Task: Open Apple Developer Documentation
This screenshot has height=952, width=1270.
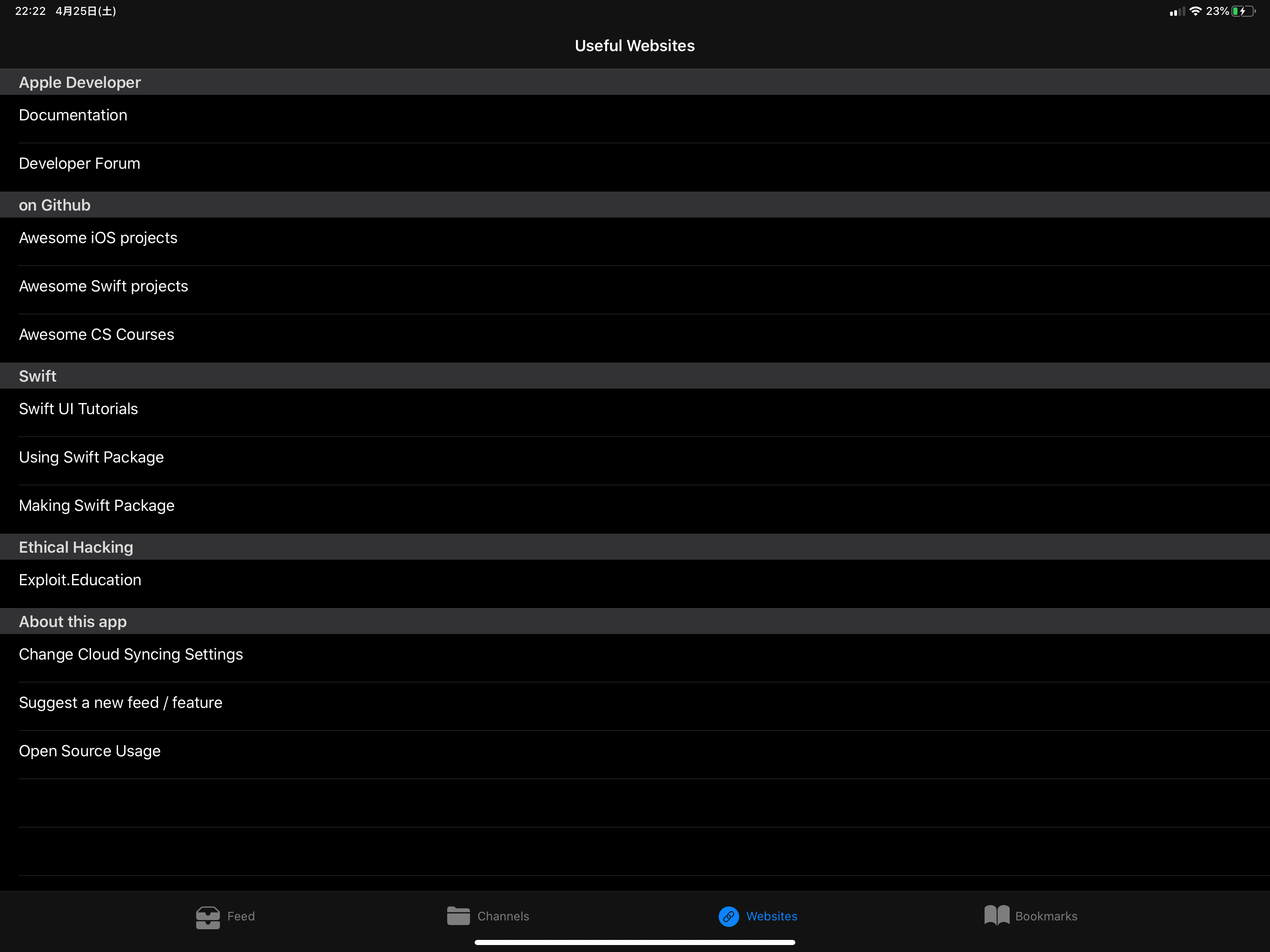Action: coord(635,119)
